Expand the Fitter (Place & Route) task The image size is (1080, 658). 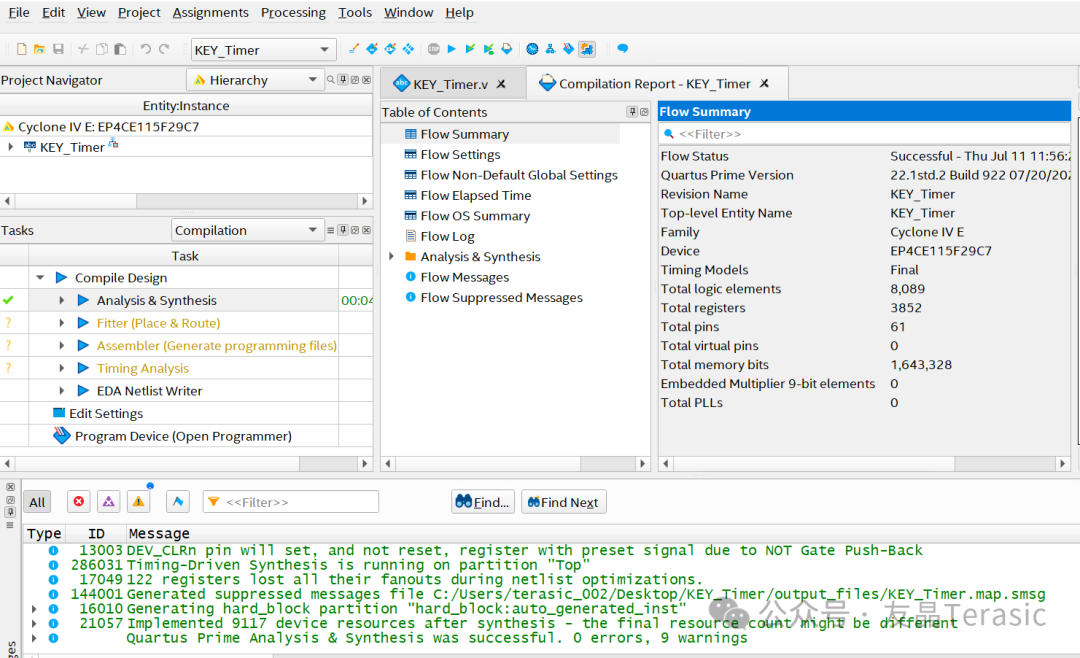tap(61, 322)
